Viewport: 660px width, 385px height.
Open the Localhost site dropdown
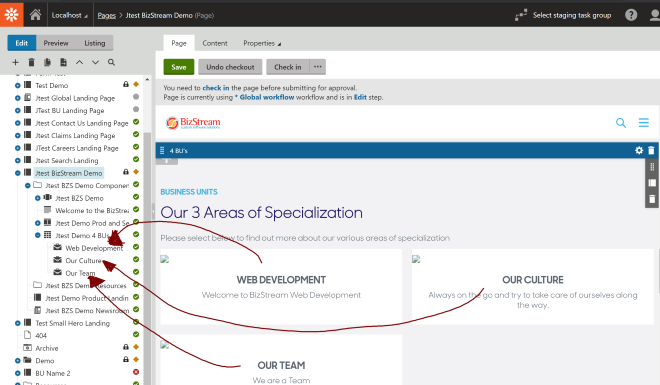click(x=69, y=15)
